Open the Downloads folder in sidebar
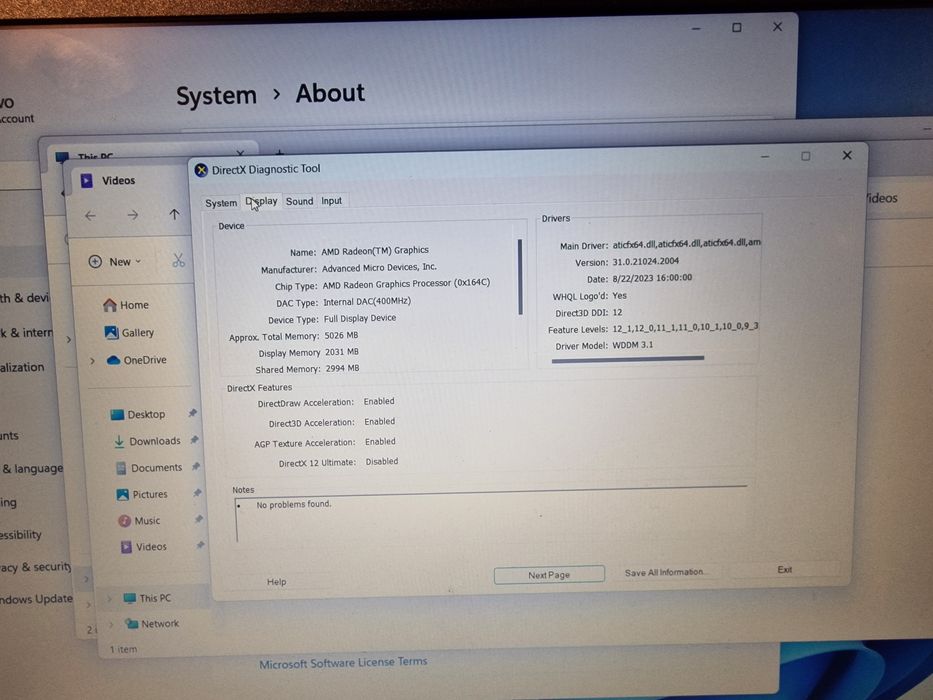Image resolution: width=933 pixels, height=700 pixels. pyautogui.click(x=147, y=441)
